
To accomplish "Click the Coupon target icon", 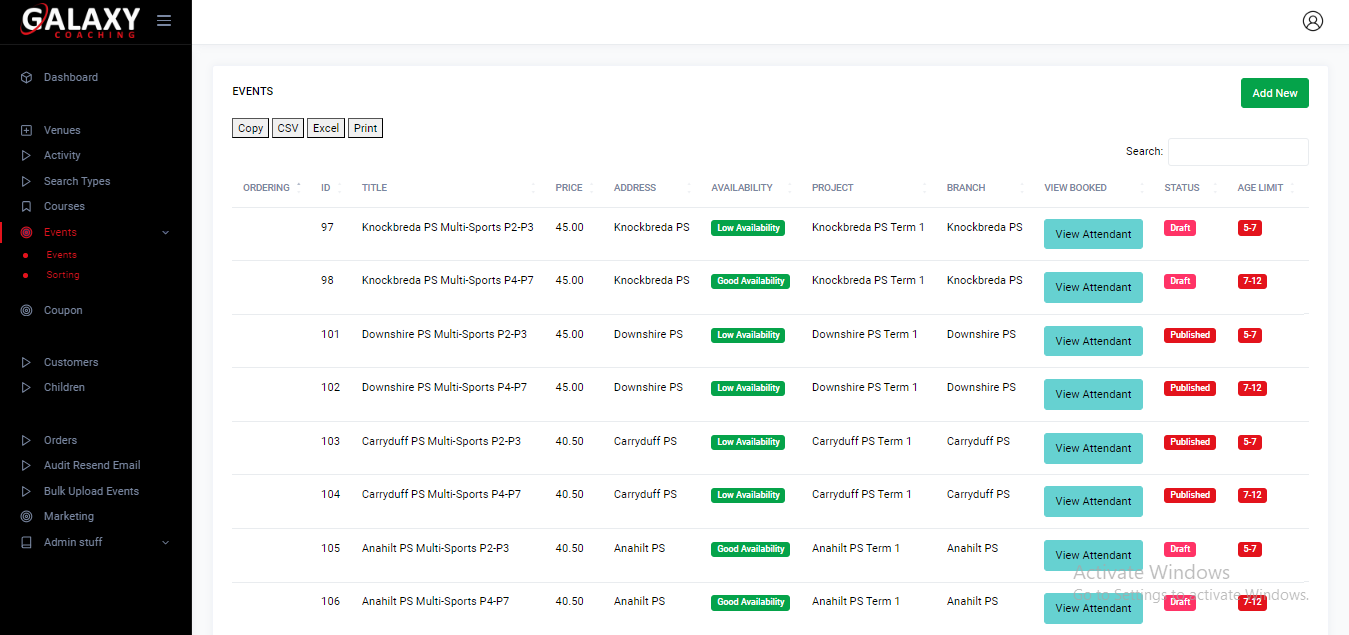I will tap(26, 311).
